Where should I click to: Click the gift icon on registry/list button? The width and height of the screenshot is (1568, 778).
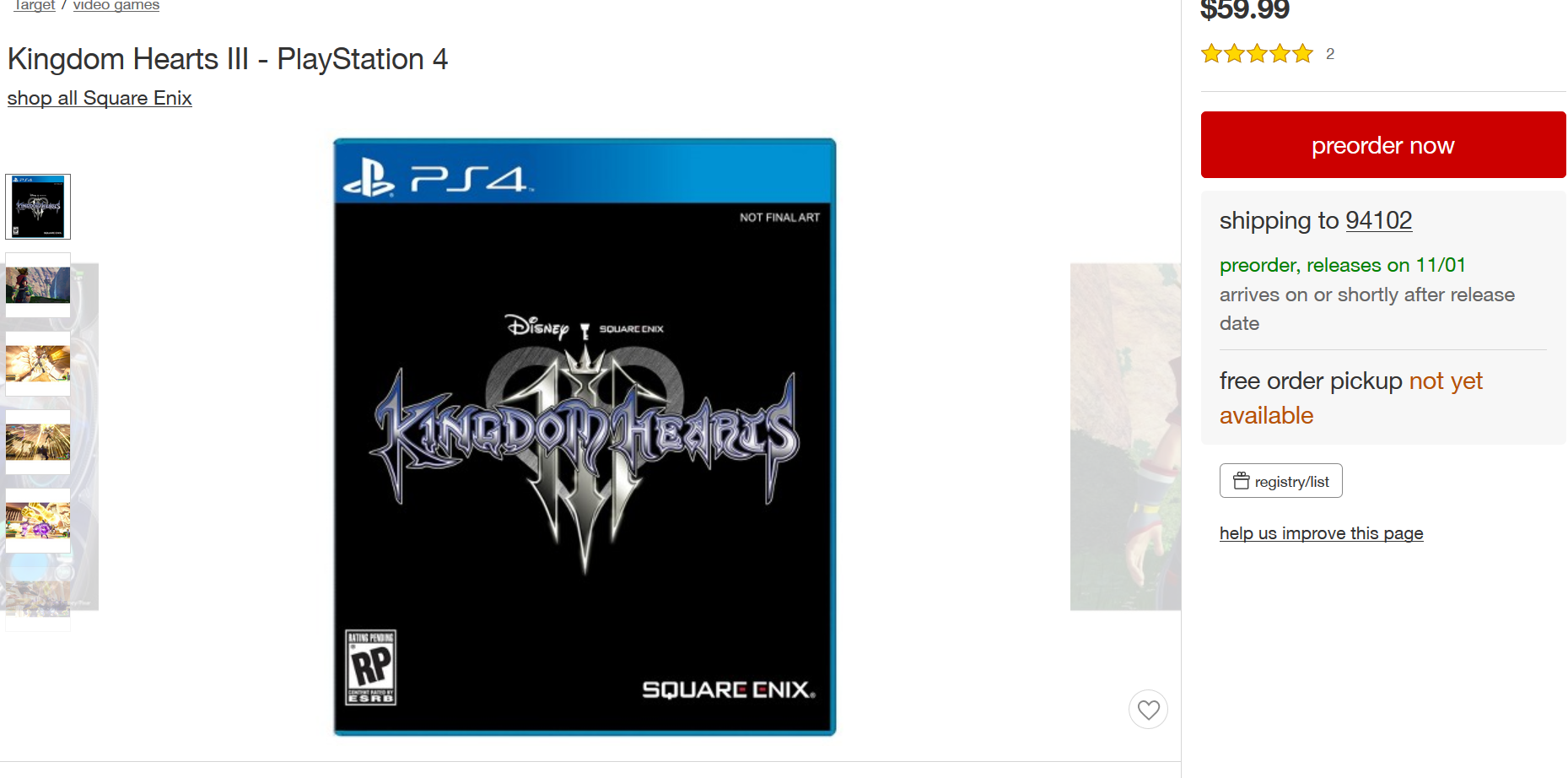point(1241,481)
